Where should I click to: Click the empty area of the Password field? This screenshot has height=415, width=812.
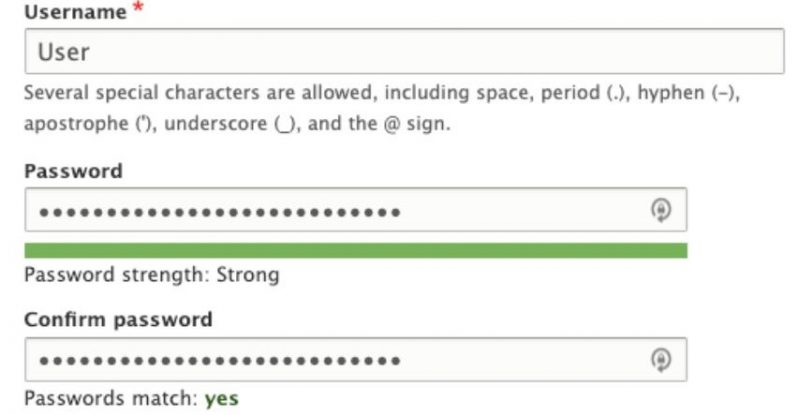[x=520, y=210]
